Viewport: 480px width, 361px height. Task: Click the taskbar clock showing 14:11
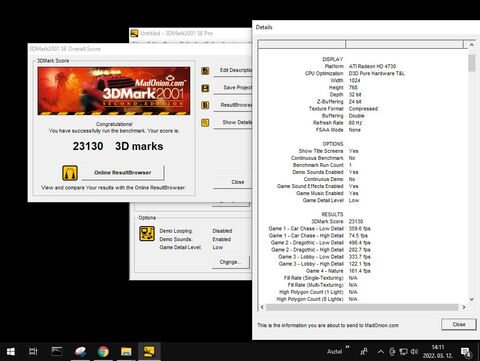pyautogui.click(x=438, y=351)
